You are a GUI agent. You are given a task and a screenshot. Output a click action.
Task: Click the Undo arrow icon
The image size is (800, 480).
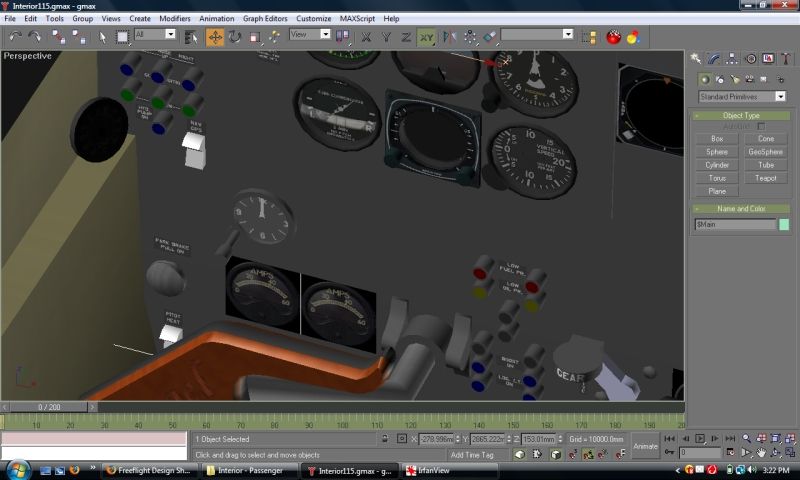click(15, 37)
